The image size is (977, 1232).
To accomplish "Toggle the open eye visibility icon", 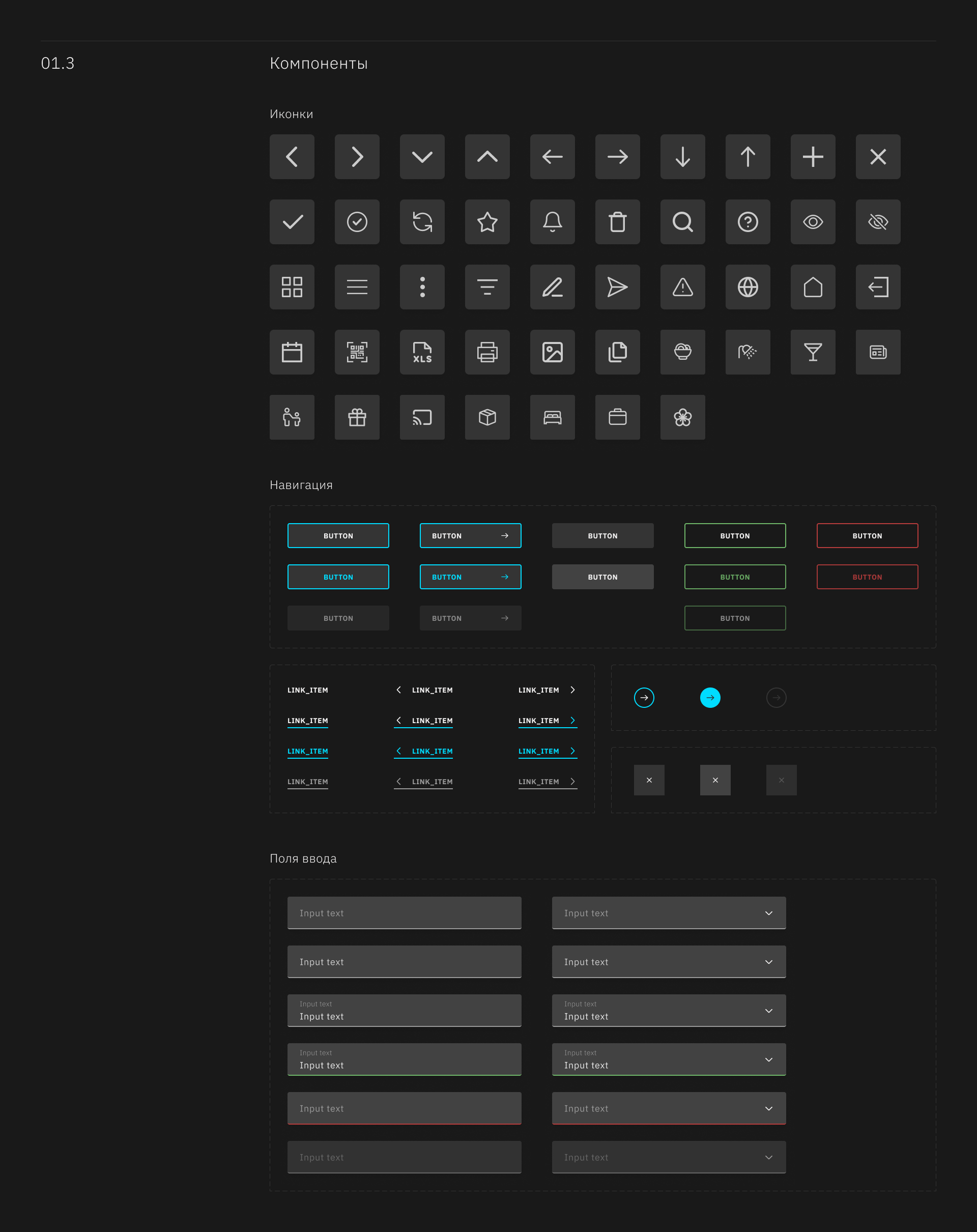I will tap(813, 222).
